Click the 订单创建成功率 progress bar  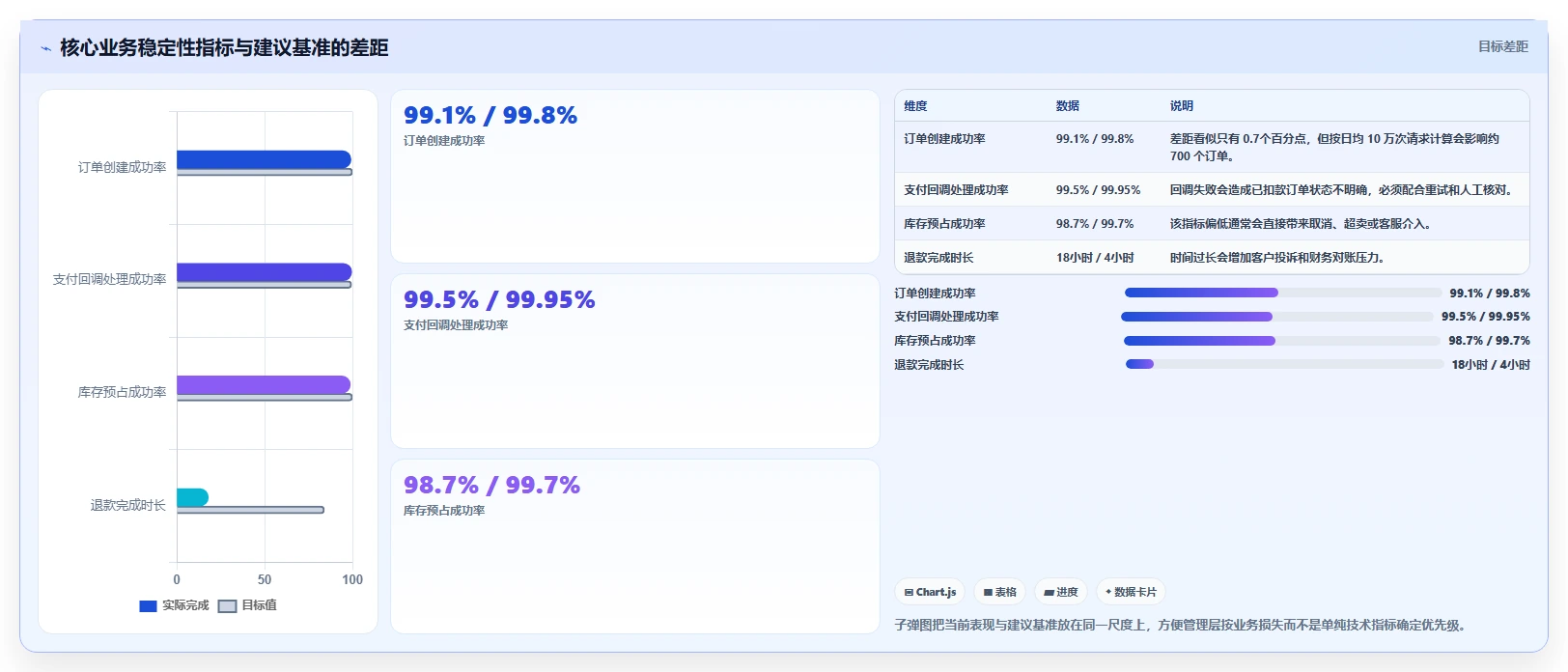[1282, 293]
